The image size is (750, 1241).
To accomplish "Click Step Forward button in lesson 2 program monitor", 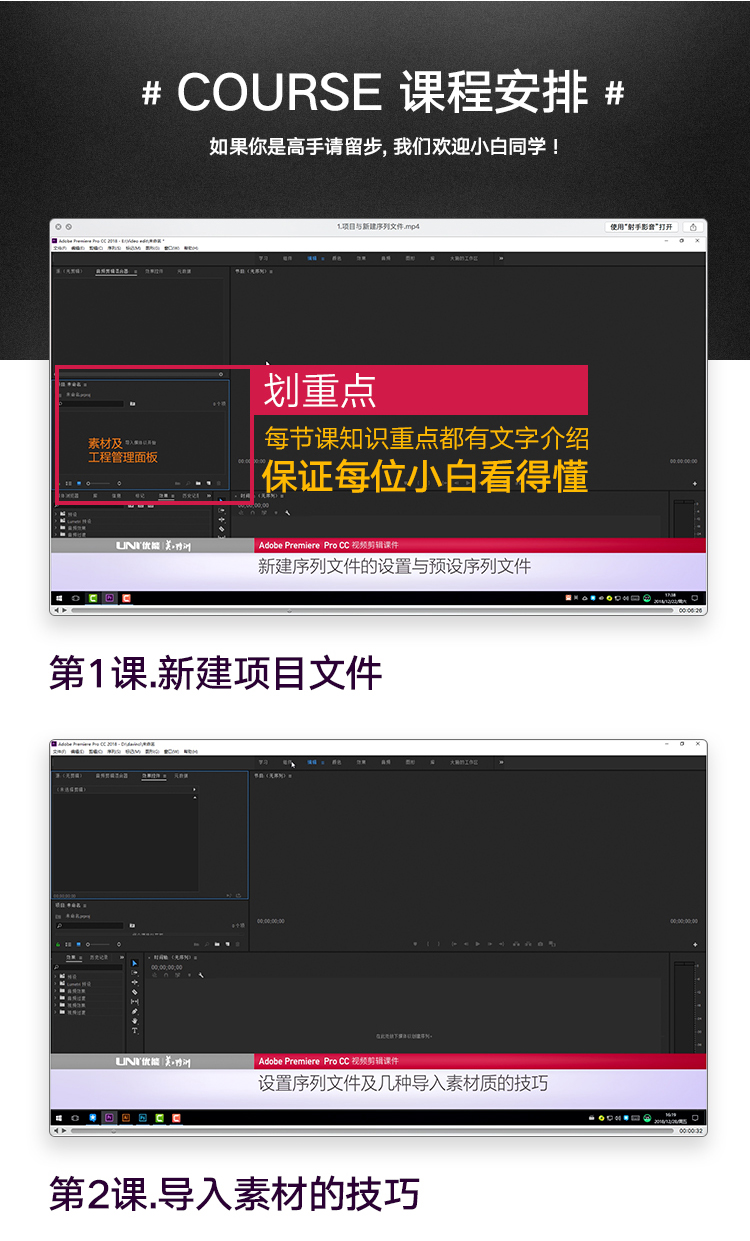I will tap(490, 943).
